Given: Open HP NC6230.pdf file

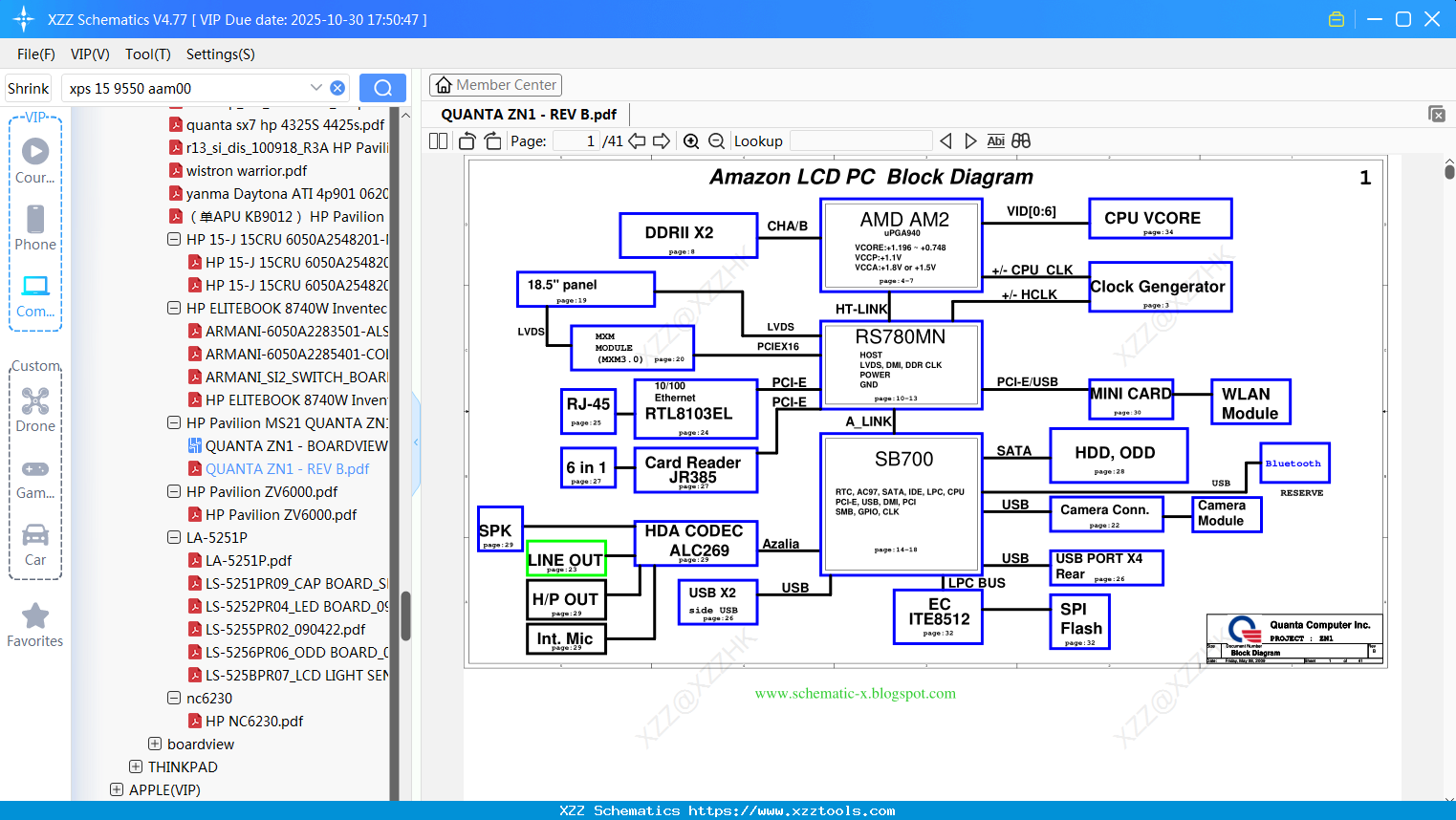Looking at the screenshot, I should pos(254,721).
